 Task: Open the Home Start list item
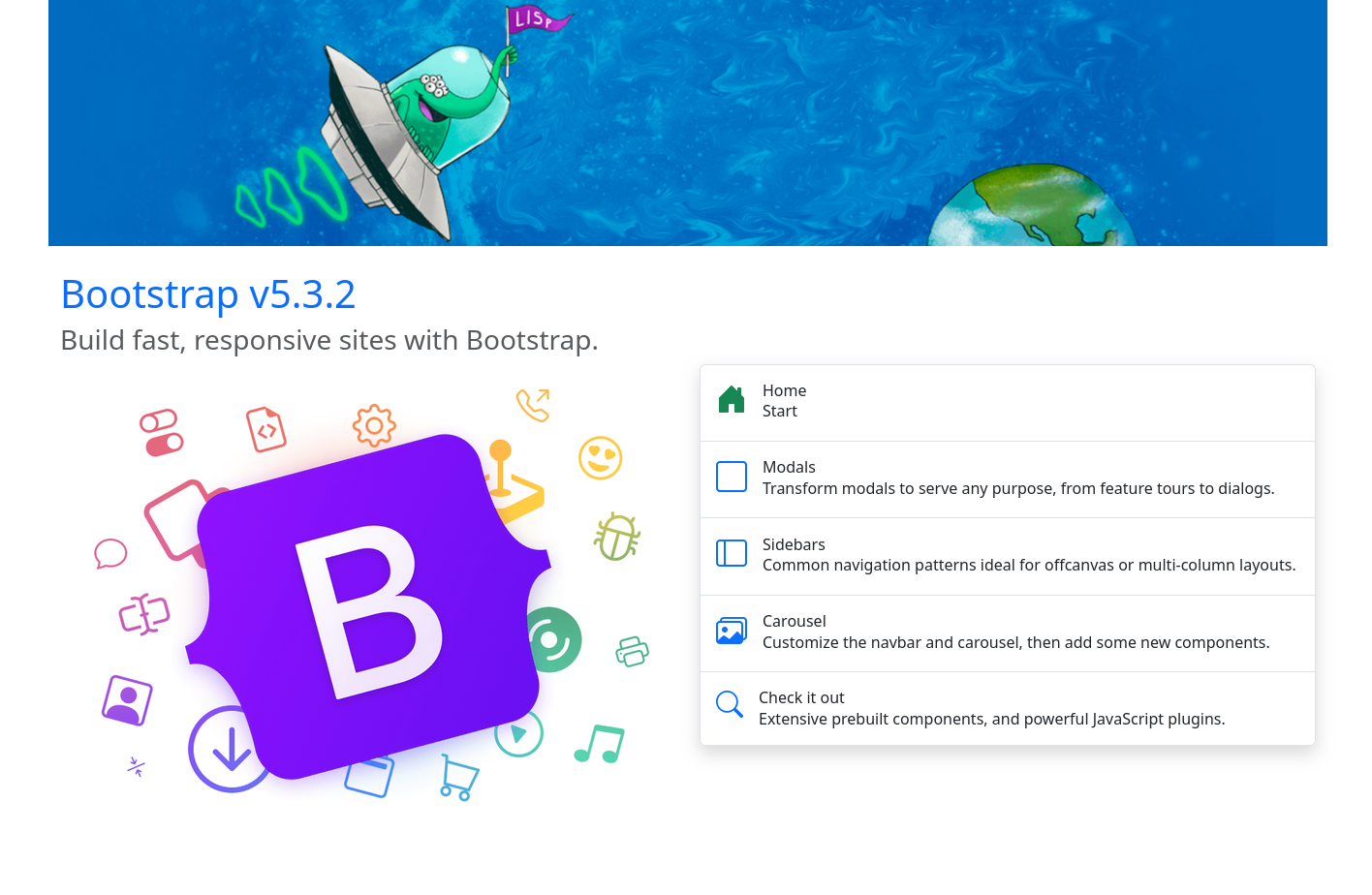(x=1008, y=403)
